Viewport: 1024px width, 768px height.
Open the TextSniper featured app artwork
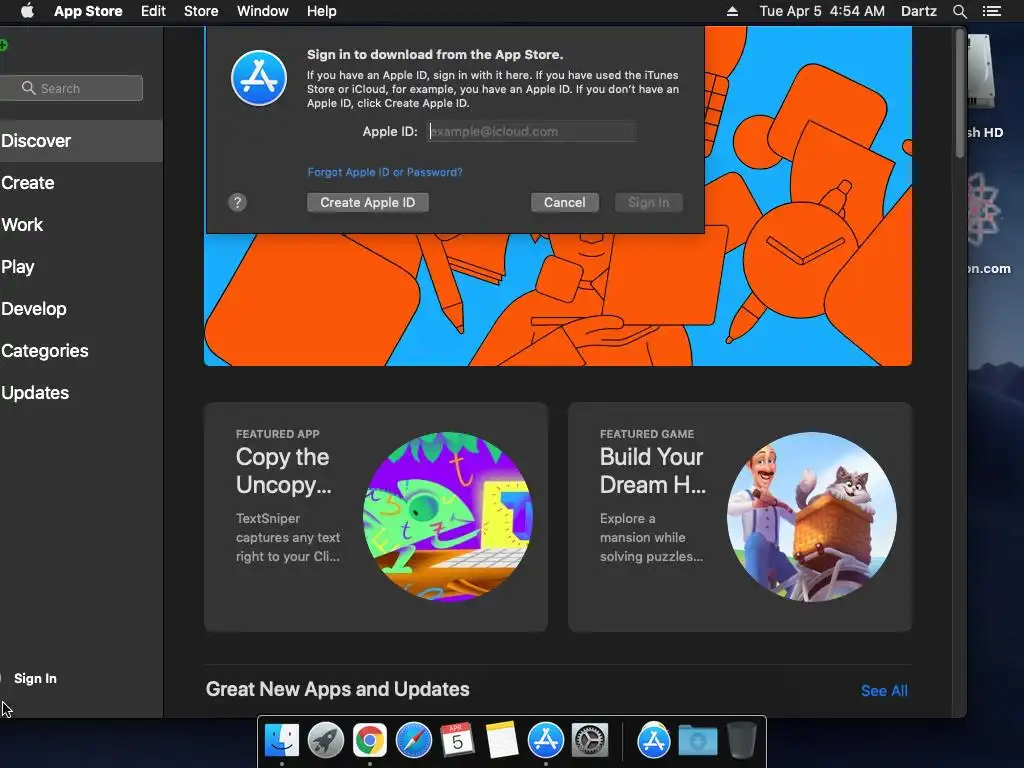[447, 517]
